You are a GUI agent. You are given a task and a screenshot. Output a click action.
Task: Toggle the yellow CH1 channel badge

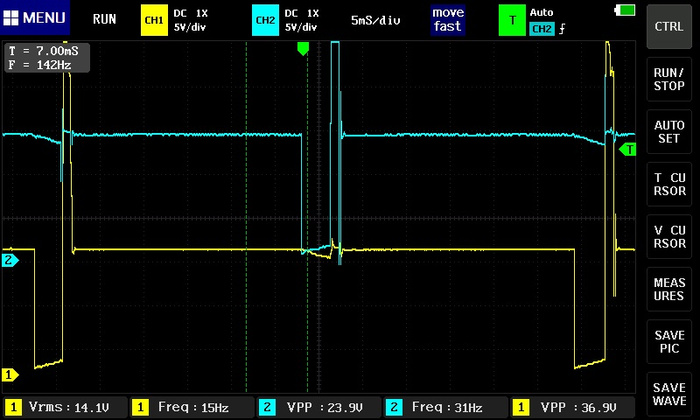153,19
